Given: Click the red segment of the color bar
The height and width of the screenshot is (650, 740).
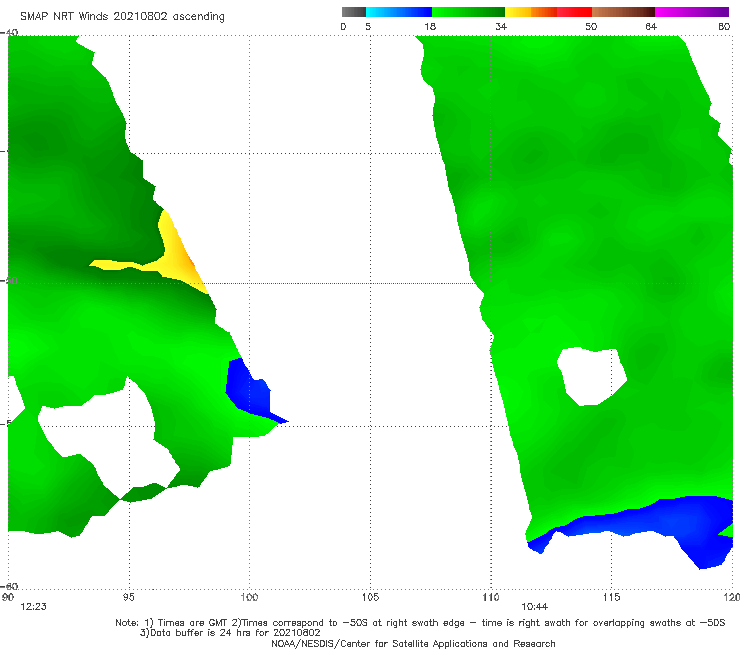Looking at the screenshot, I should [x=574, y=12].
